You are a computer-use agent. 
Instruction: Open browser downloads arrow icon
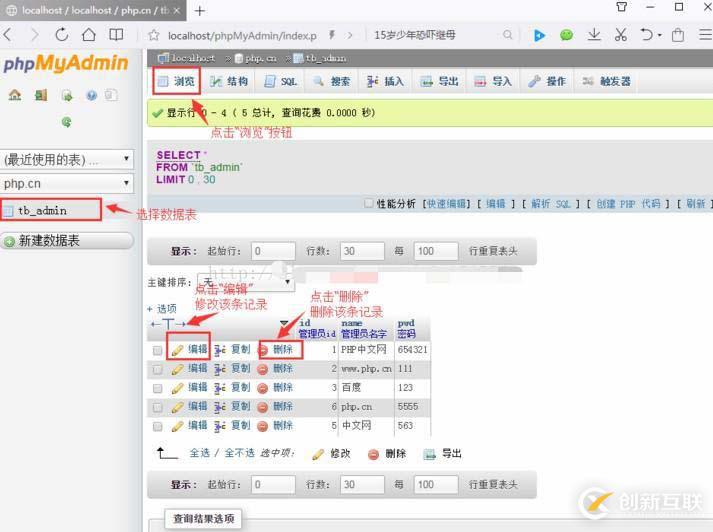coord(594,35)
